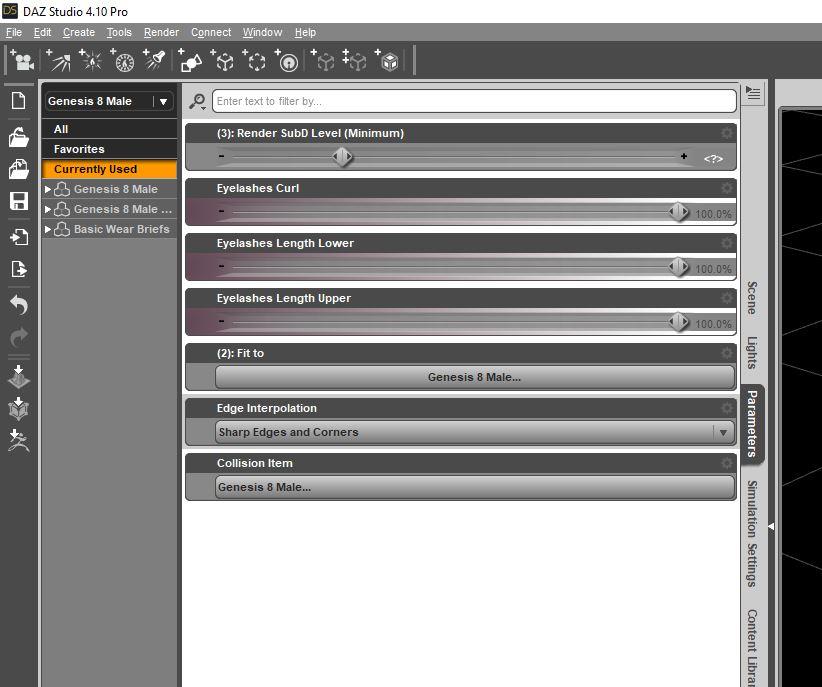The image size is (822, 687).
Task: Open the Connect menu
Action: tap(211, 33)
